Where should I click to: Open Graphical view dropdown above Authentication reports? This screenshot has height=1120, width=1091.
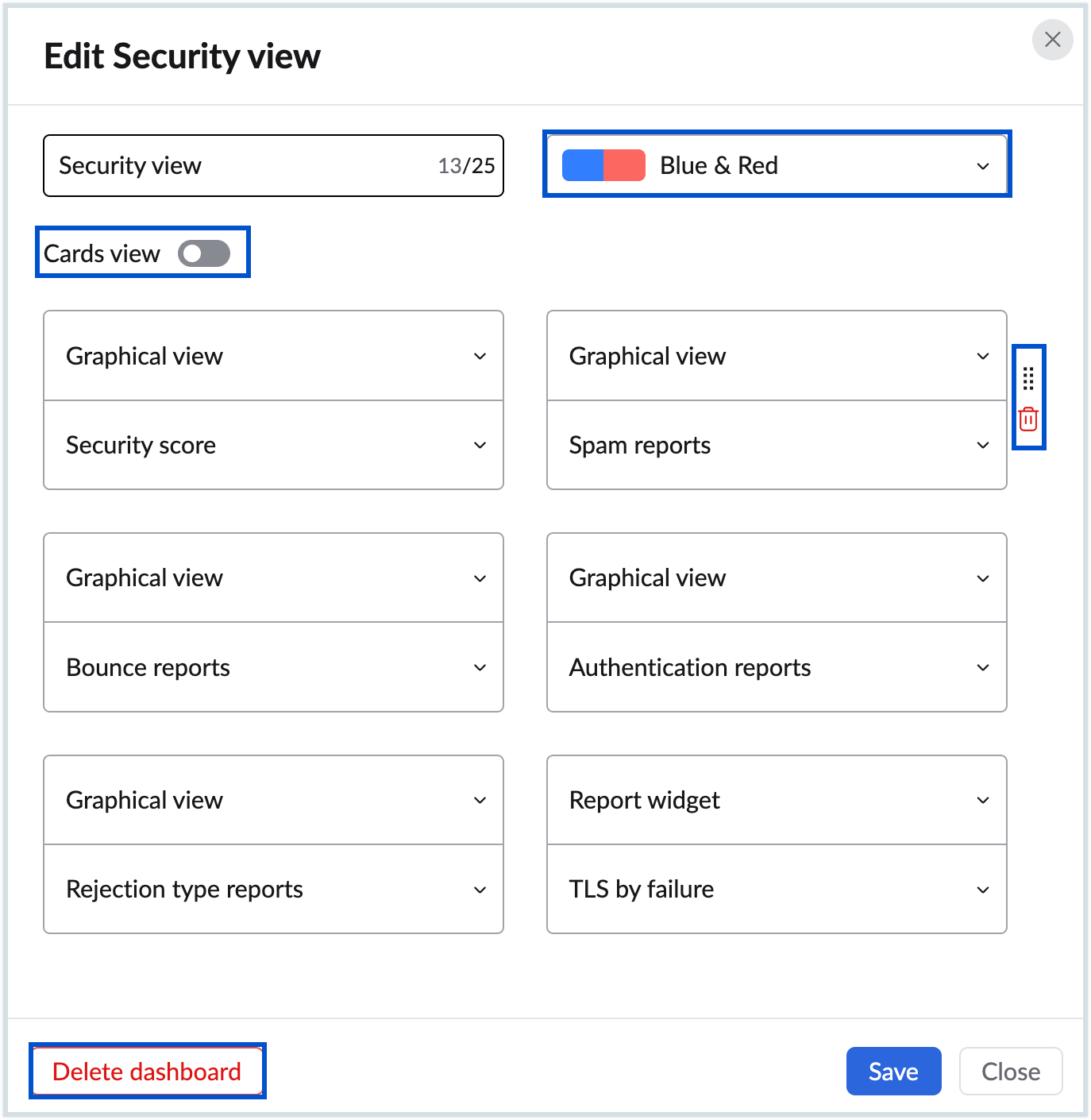777,577
